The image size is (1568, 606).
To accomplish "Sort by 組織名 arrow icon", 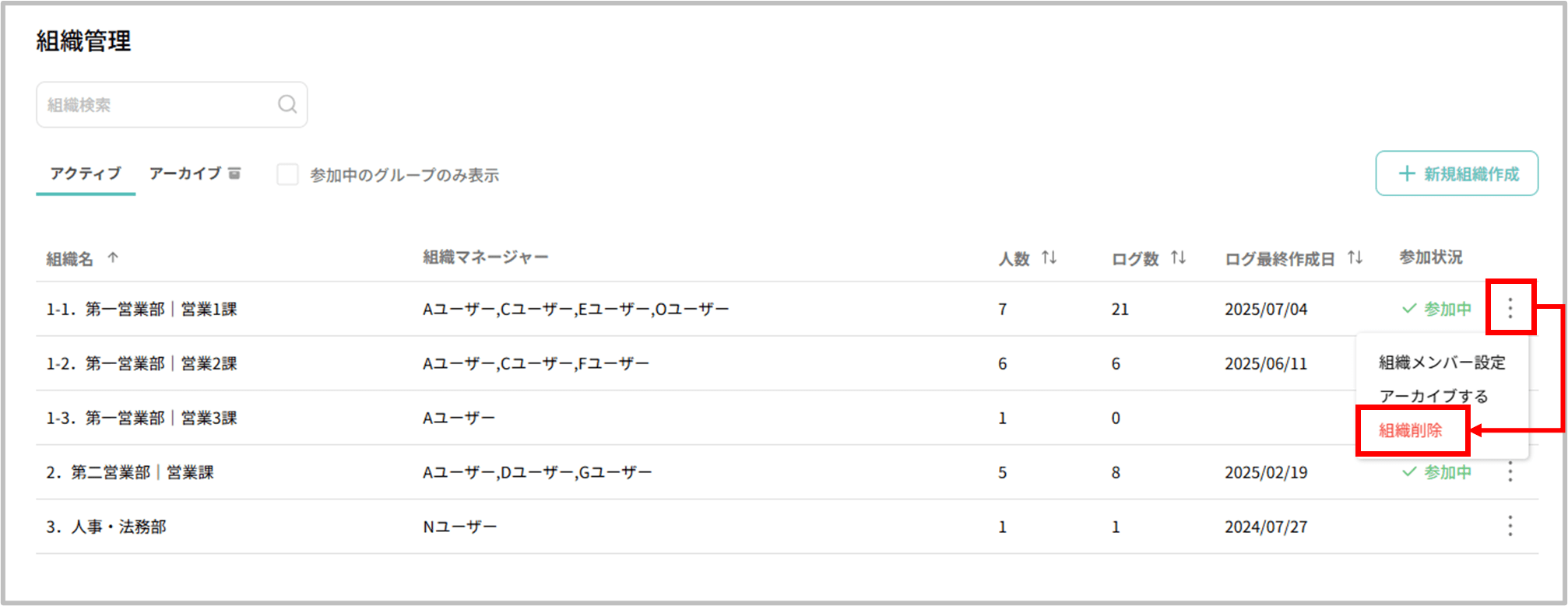I will pos(113,257).
